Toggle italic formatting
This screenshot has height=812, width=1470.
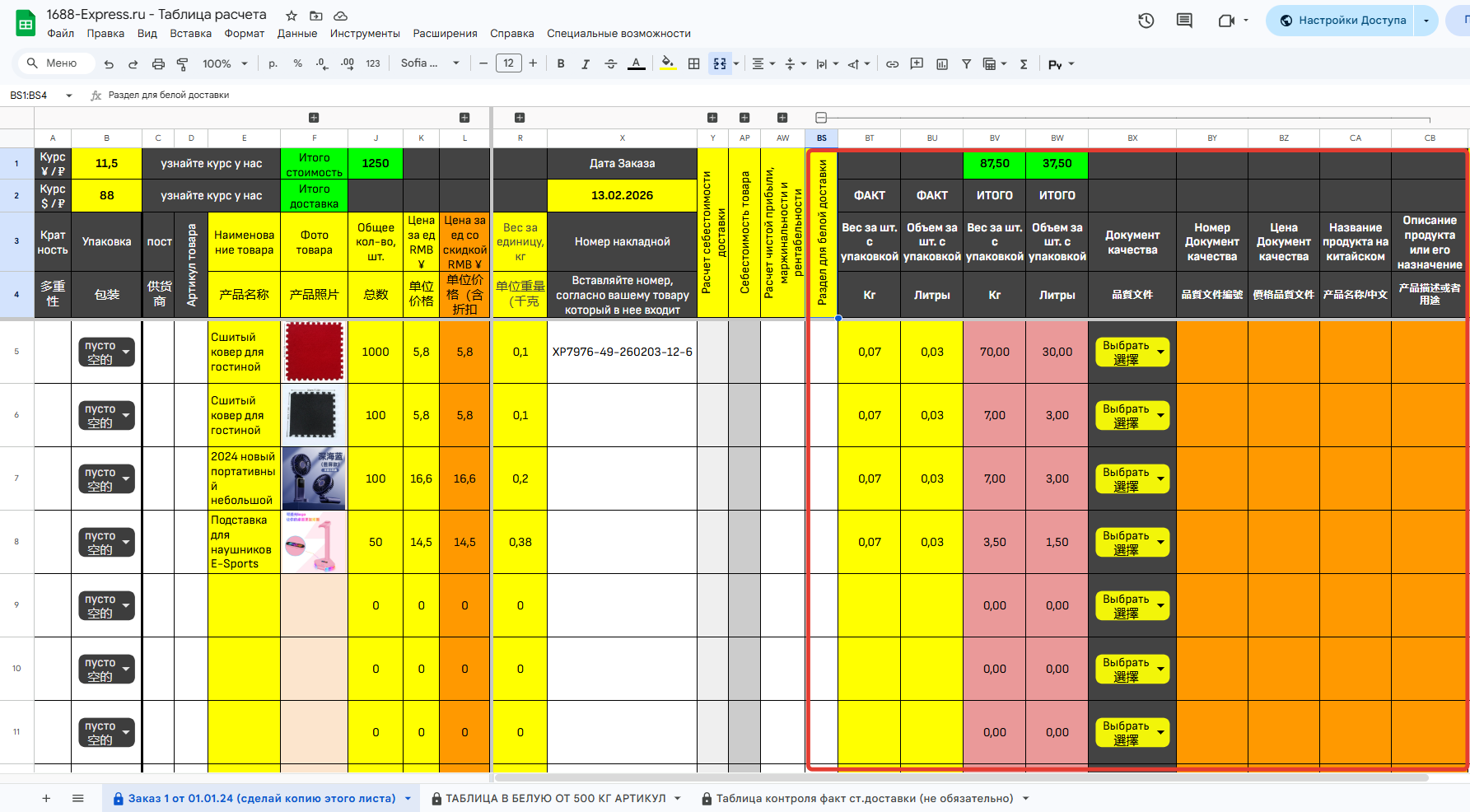click(586, 64)
